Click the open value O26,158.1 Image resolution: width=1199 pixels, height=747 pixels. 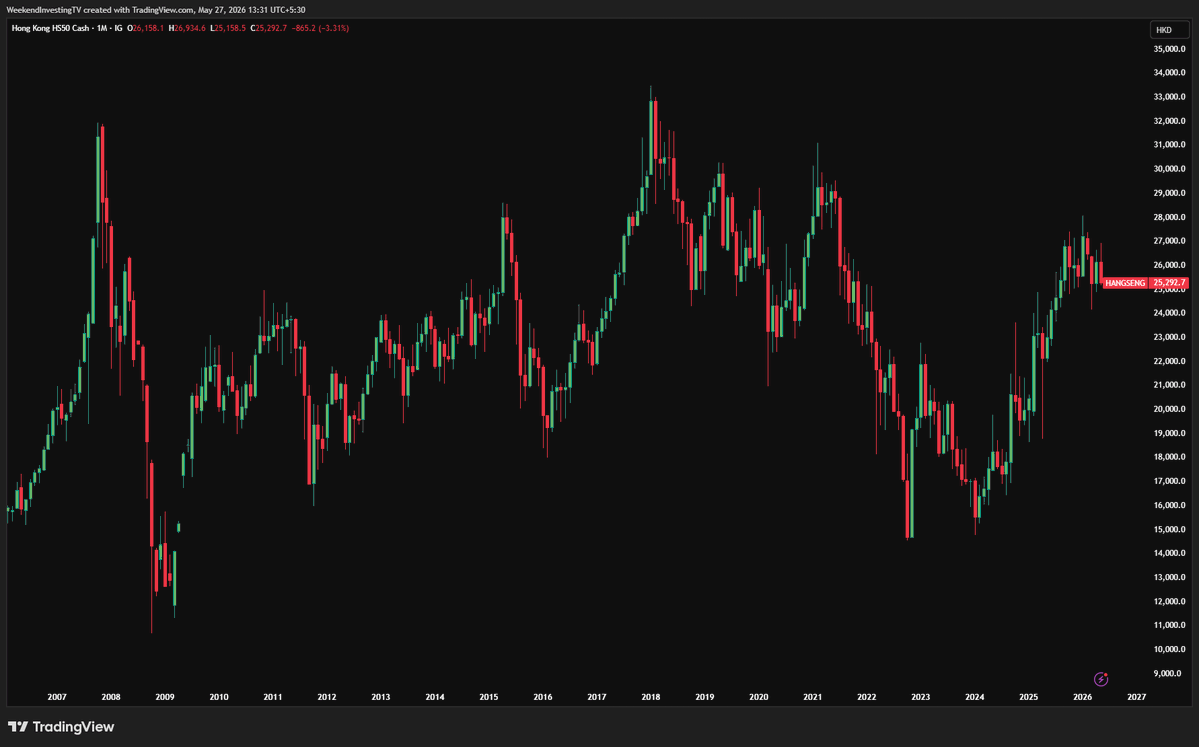coord(145,28)
